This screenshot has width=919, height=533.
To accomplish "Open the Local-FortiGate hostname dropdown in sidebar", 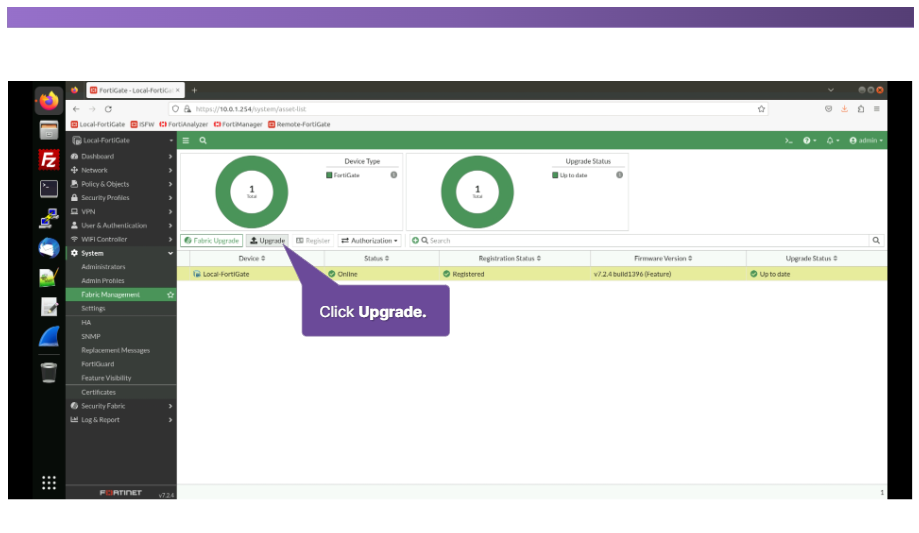I will pyautogui.click(x=121, y=141).
